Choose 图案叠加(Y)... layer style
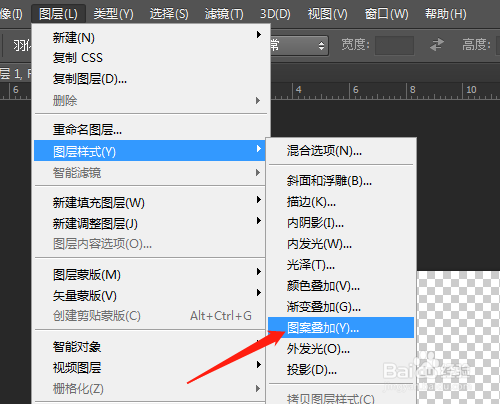 (x=341, y=328)
